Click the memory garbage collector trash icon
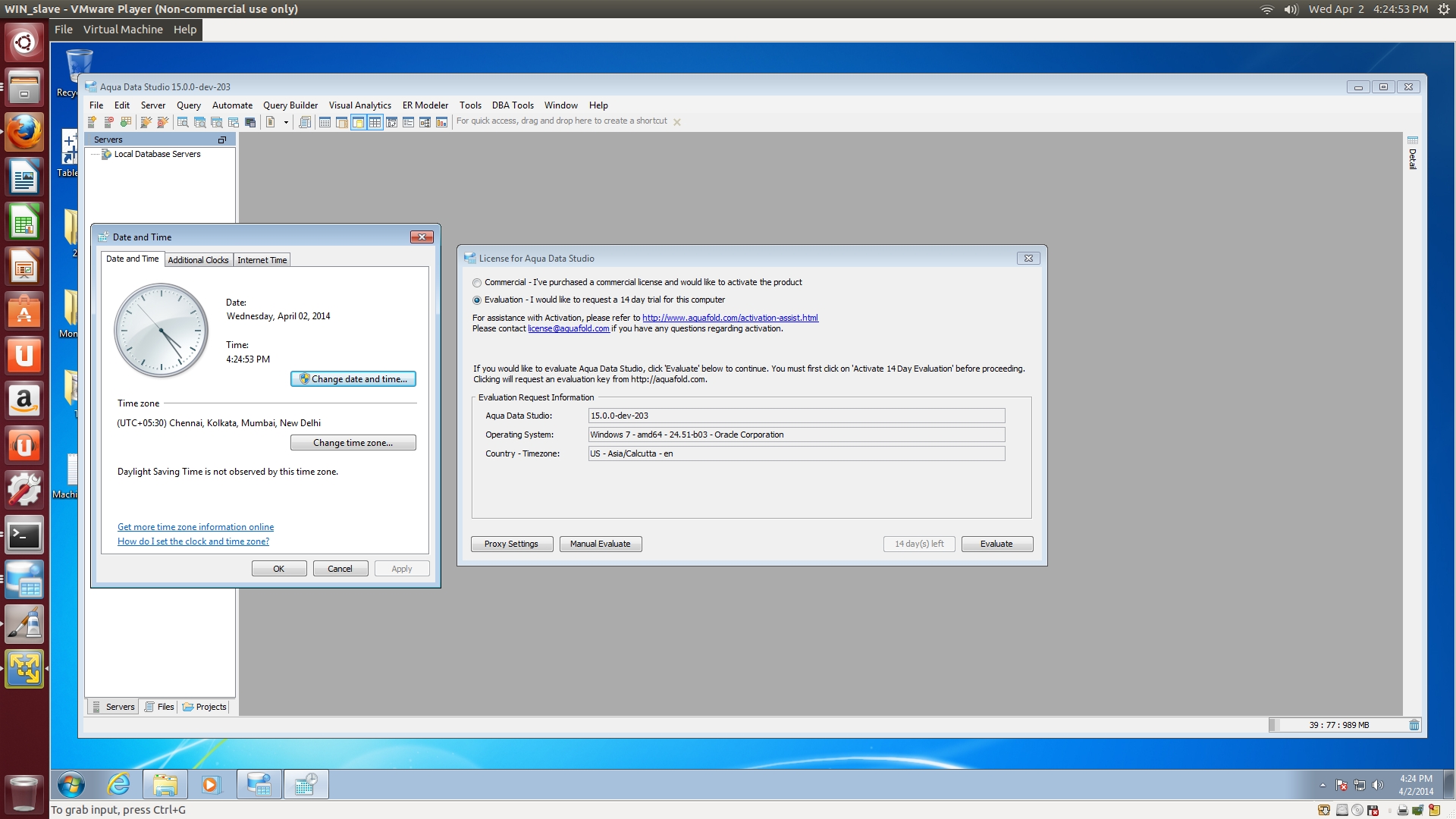 pos(1414,725)
